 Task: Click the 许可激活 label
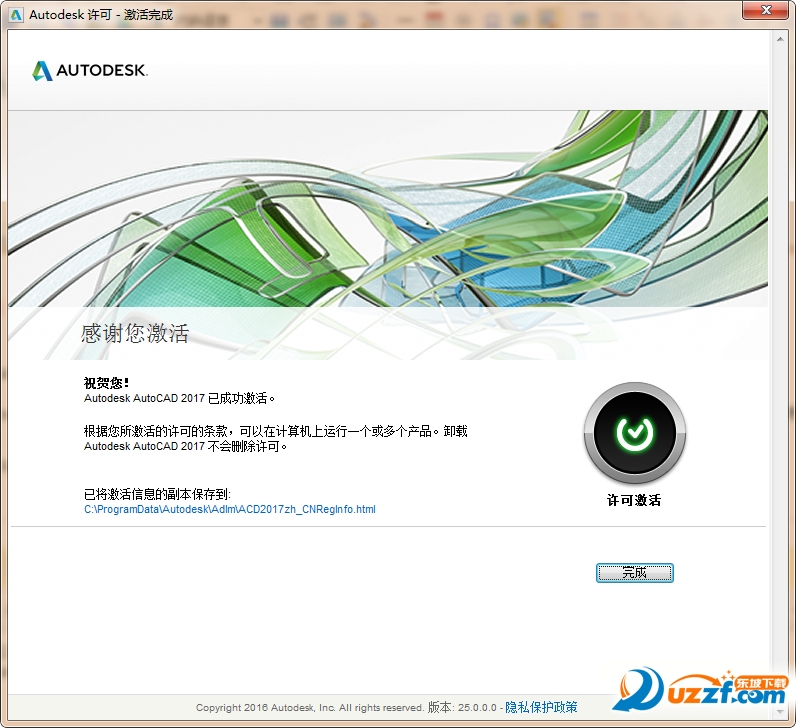(634, 501)
